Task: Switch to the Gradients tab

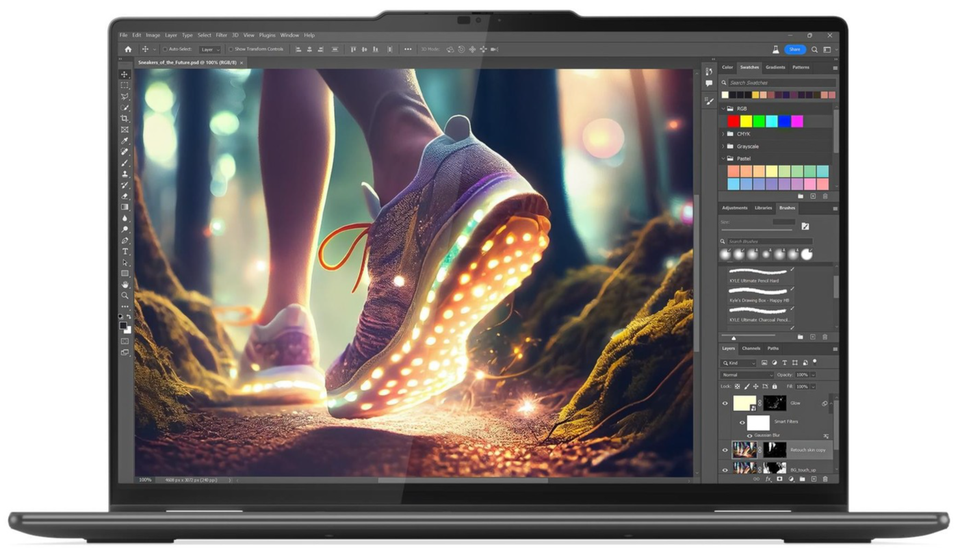Action: [775, 67]
